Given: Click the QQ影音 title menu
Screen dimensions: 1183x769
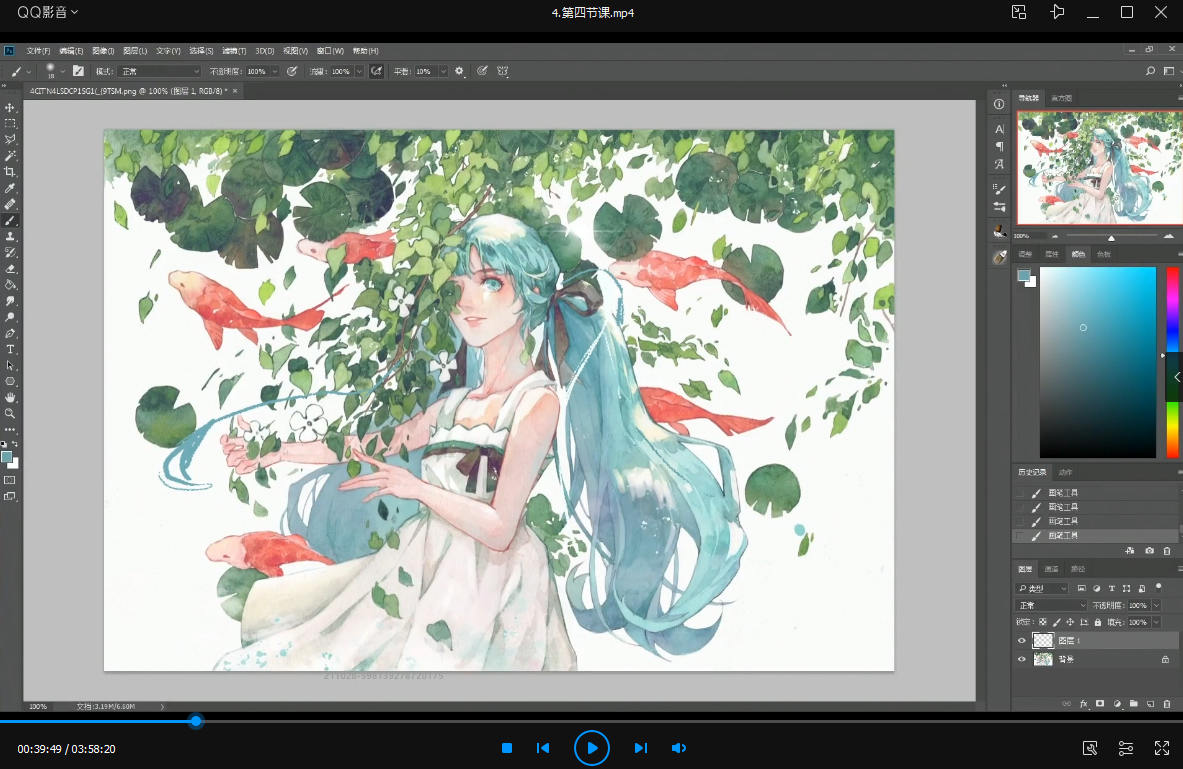Looking at the screenshot, I should pos(47,12).
